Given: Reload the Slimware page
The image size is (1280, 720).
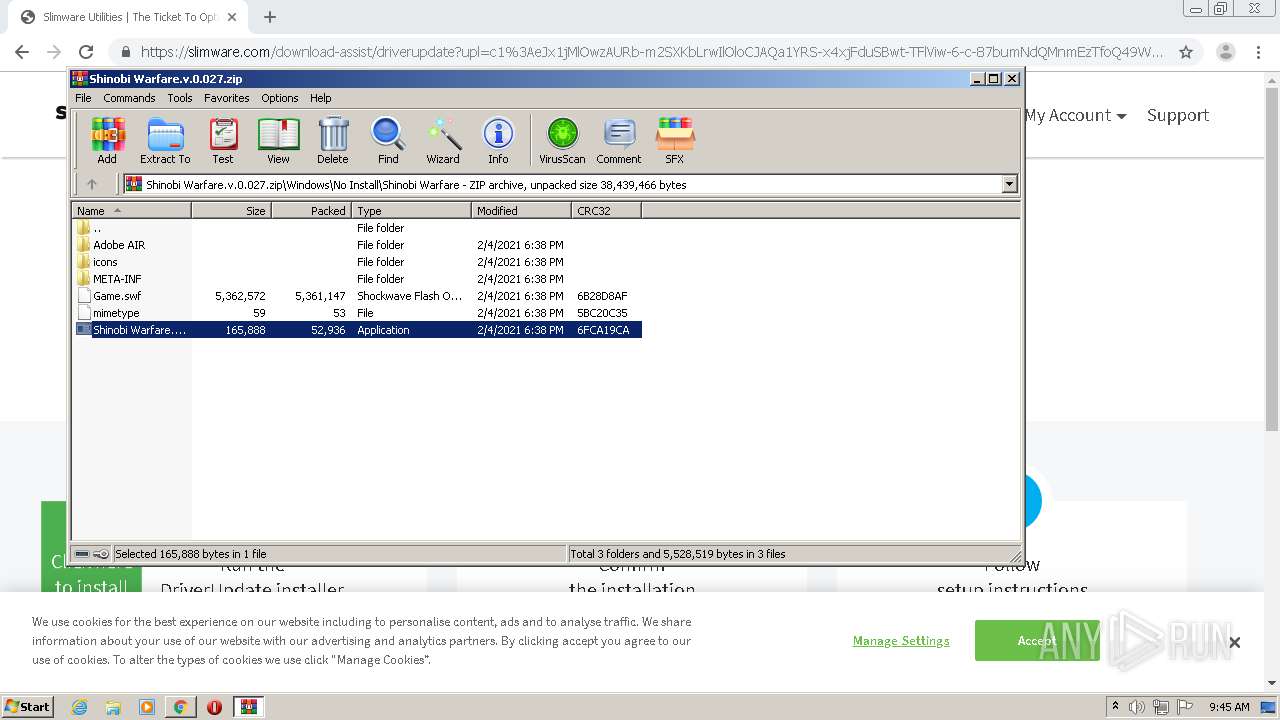Looking at the screenshot, I should [86, 52].
